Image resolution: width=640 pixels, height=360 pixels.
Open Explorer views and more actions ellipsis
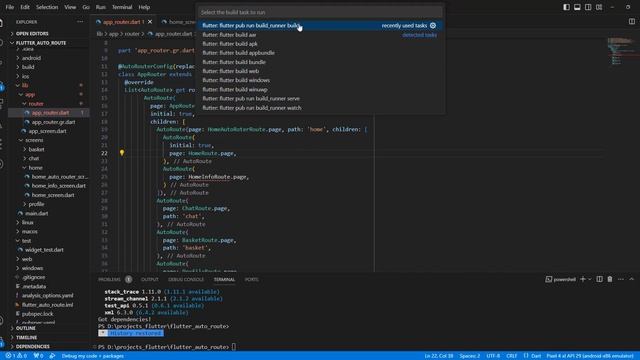point(80,22)
